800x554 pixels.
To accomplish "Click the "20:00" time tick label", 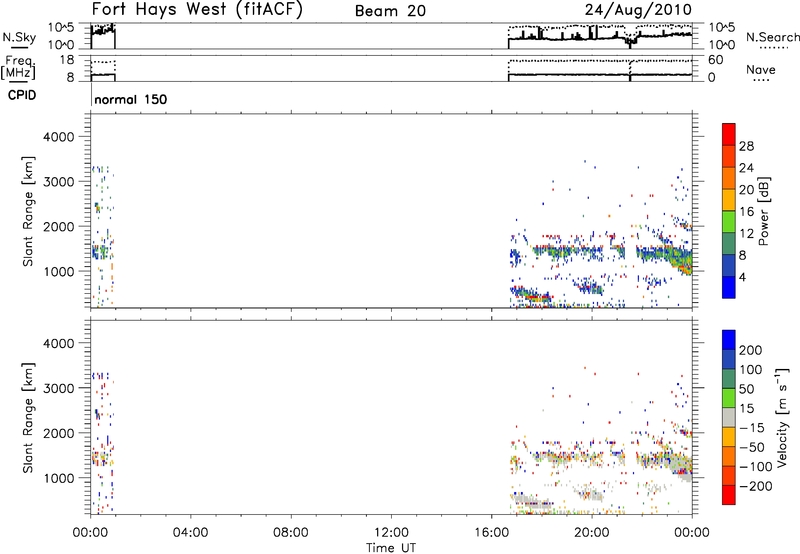I will point(591,533).
